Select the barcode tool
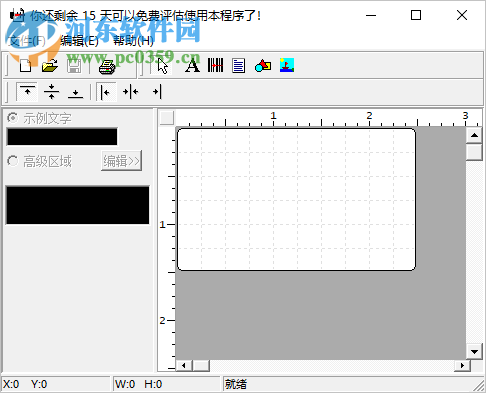Viewport: 486px width, 393px height. 215,65
